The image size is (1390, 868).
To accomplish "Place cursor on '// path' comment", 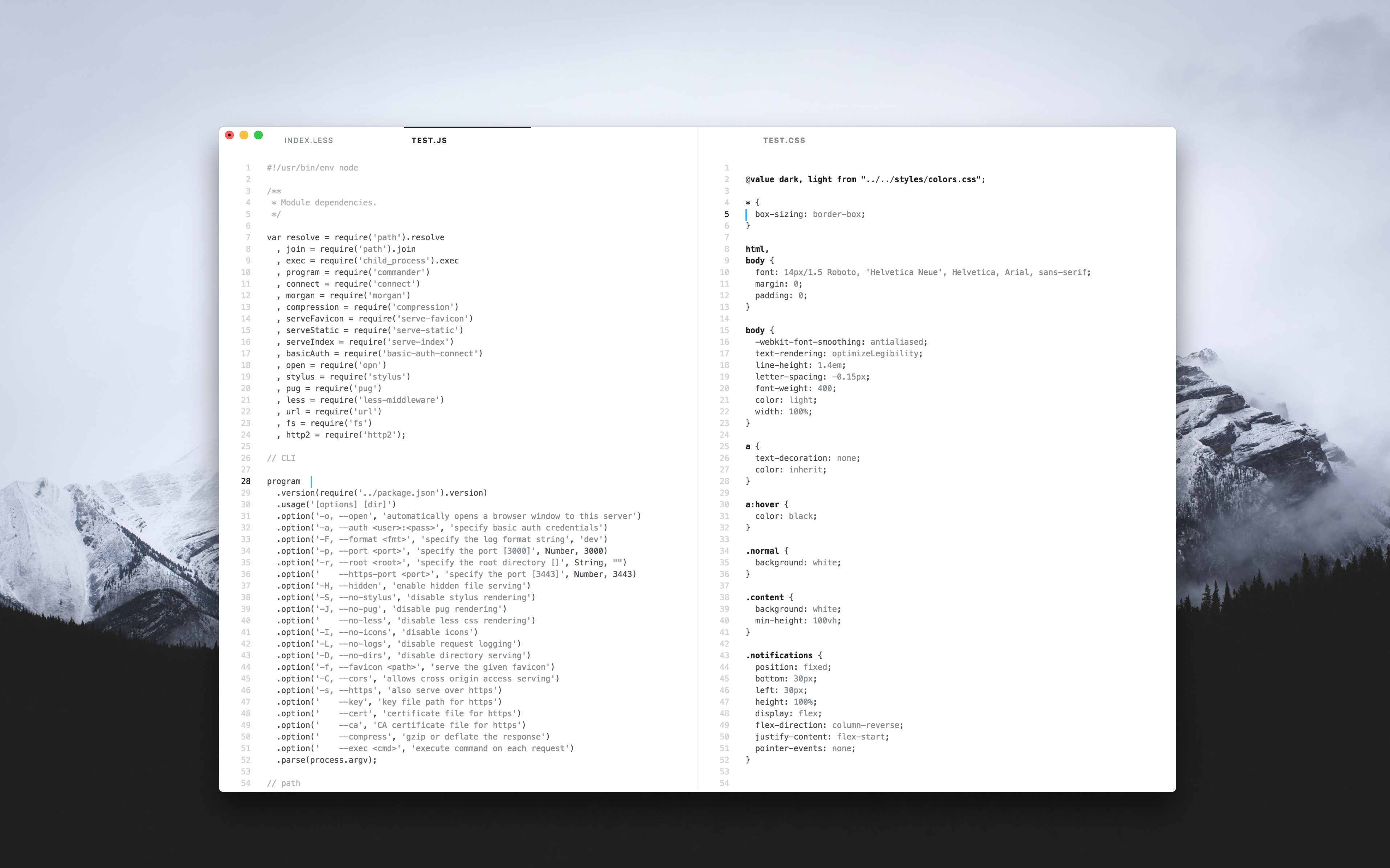I will click(284, 783).
